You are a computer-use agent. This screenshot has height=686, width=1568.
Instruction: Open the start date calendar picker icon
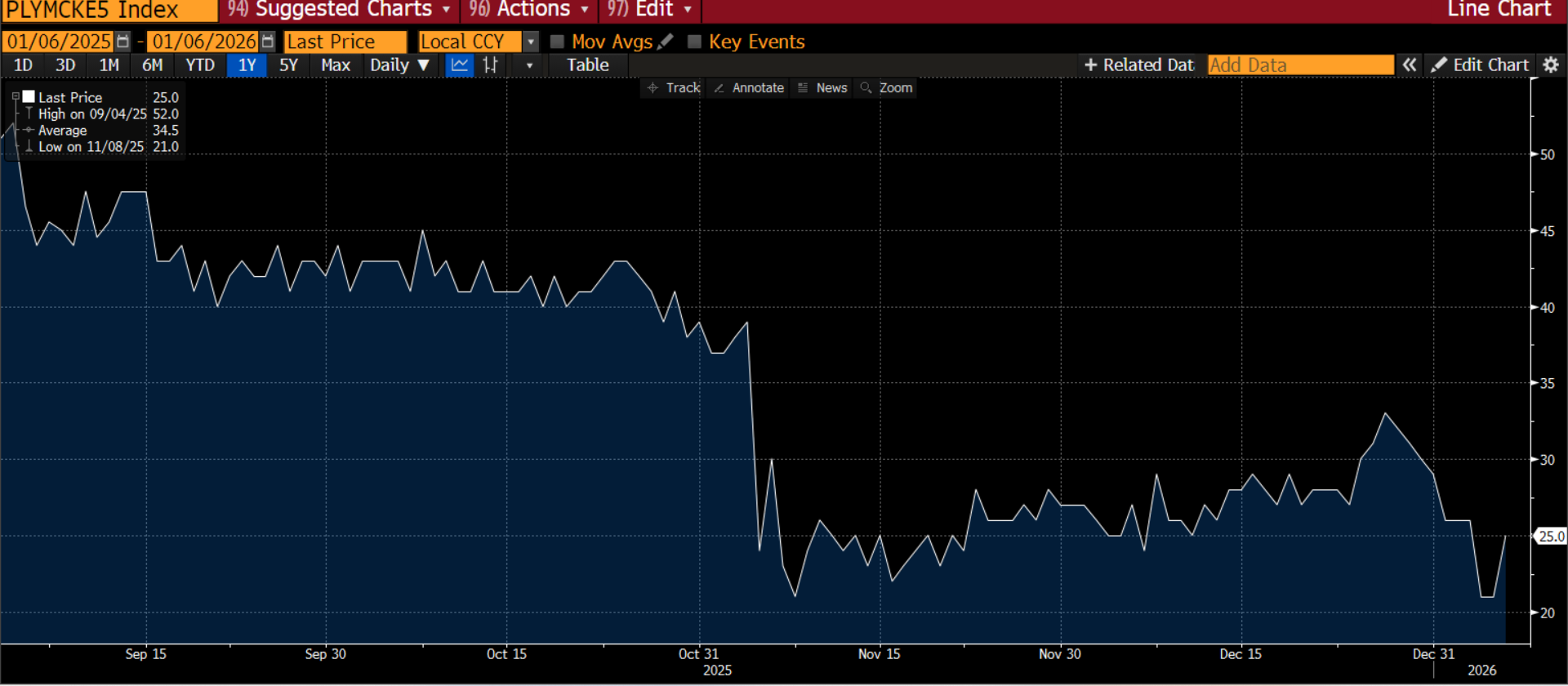click(122, 42)
